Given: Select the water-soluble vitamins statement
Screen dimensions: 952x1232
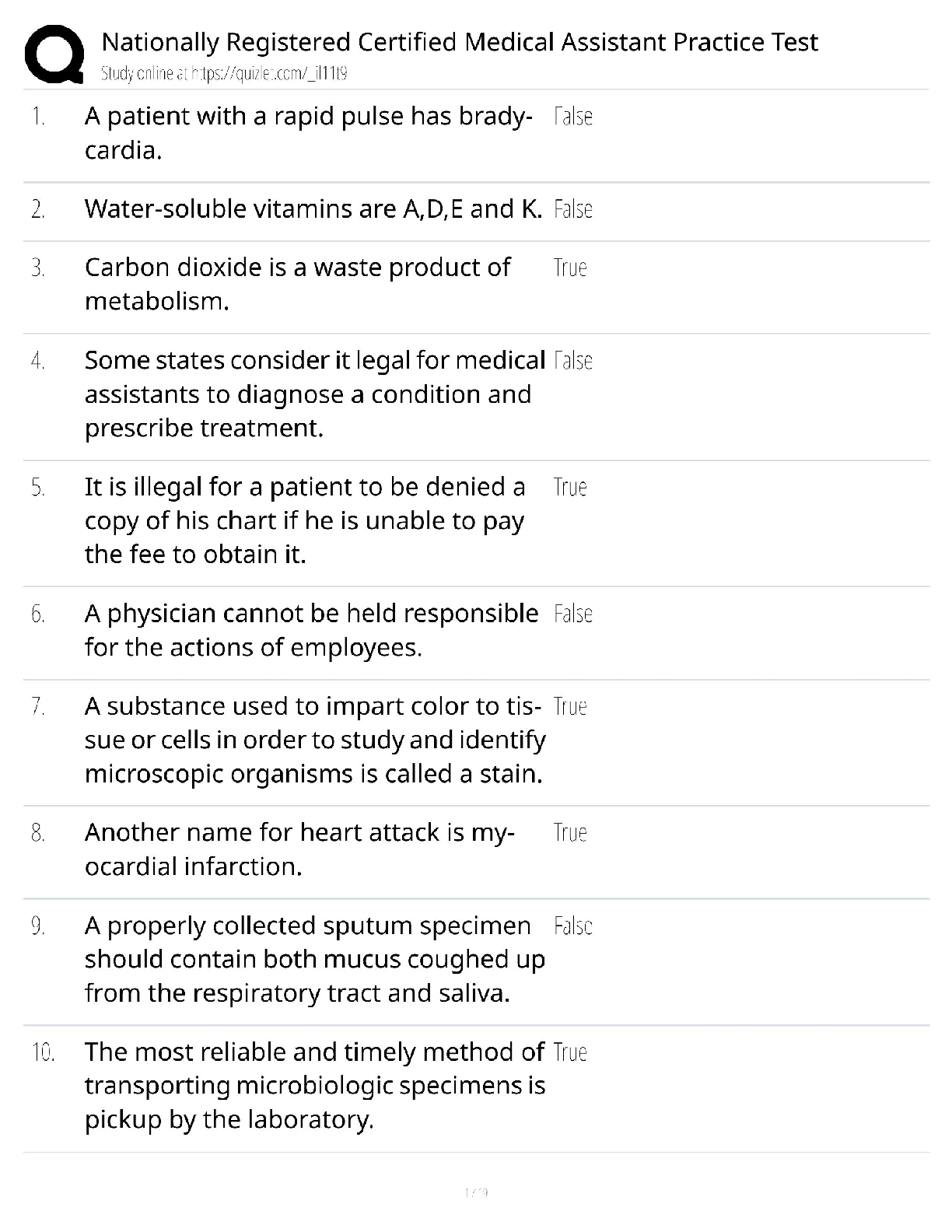Looking at the screenshot, I should 313,208.
